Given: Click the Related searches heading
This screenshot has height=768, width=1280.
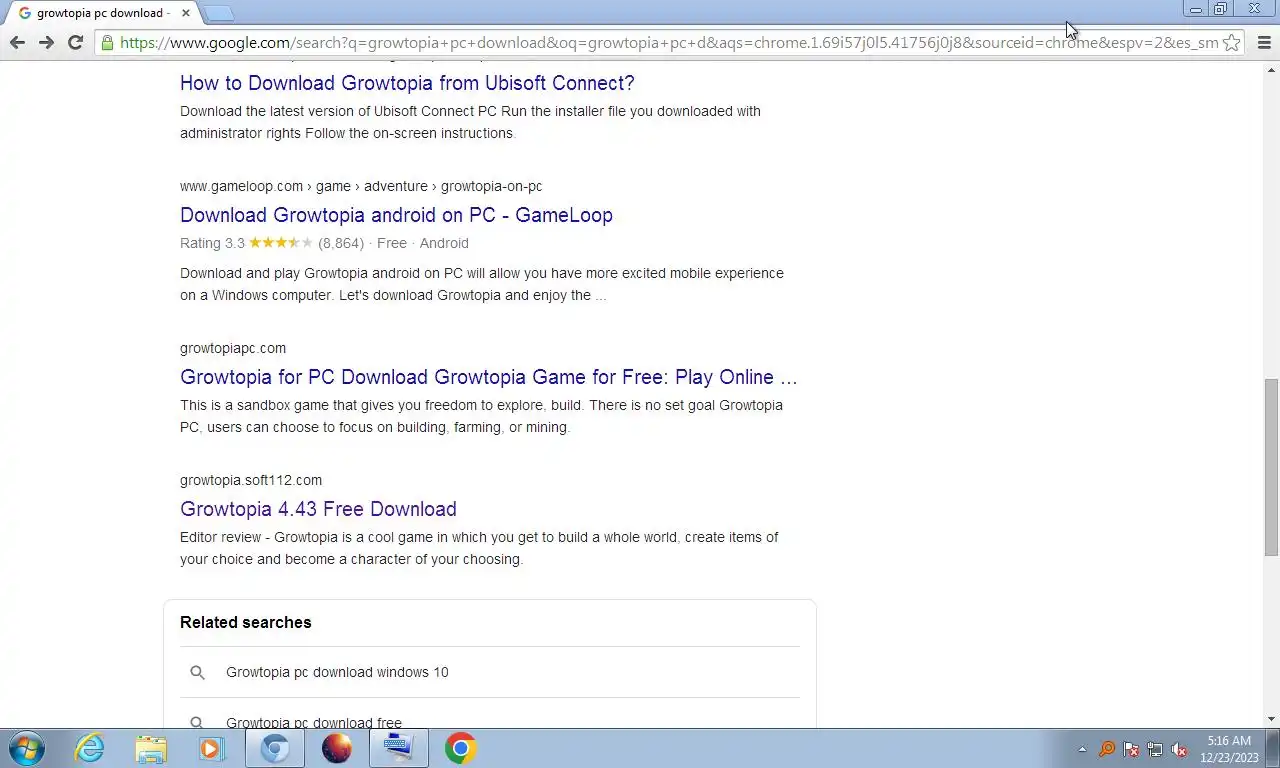Looking at the screenshot, I should pyautogui.click(x=246, y=622).
